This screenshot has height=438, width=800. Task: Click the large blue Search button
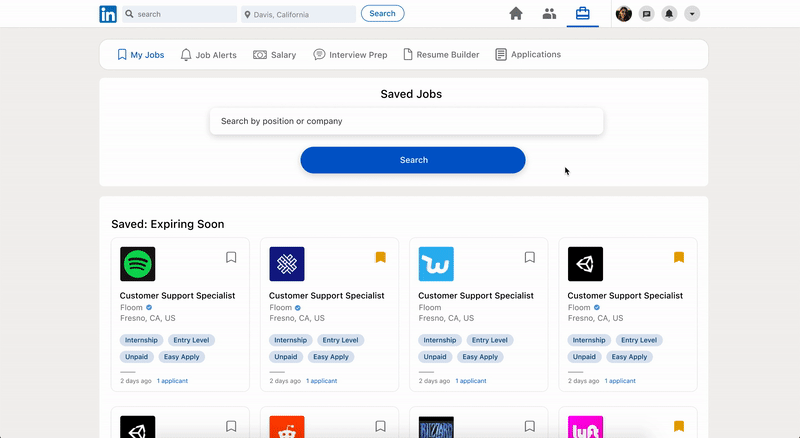click(413, 160)
